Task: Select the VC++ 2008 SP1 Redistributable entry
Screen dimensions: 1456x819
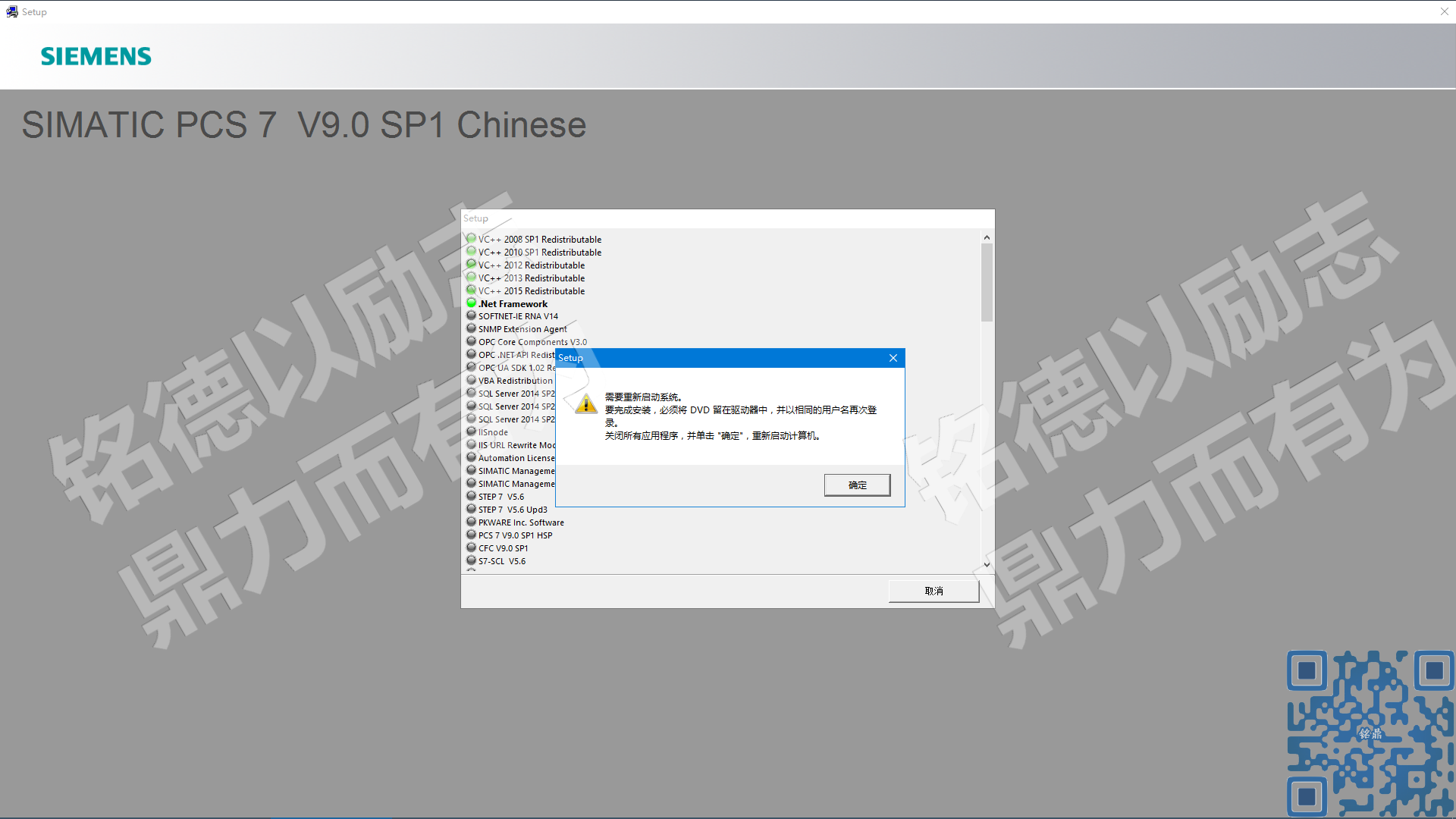Action: coord(540,240)
